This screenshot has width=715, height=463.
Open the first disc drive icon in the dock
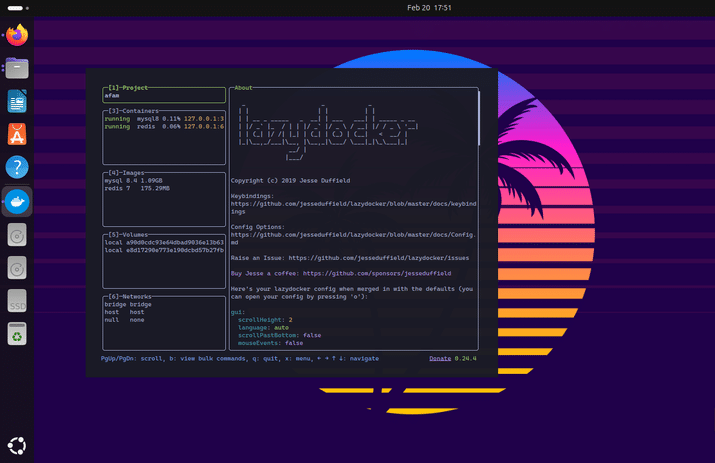(x=17, y=235)
